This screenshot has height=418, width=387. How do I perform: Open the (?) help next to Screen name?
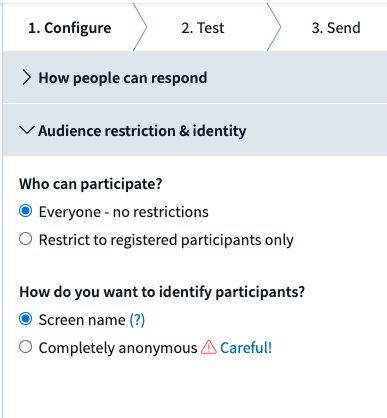click(137, 320)
